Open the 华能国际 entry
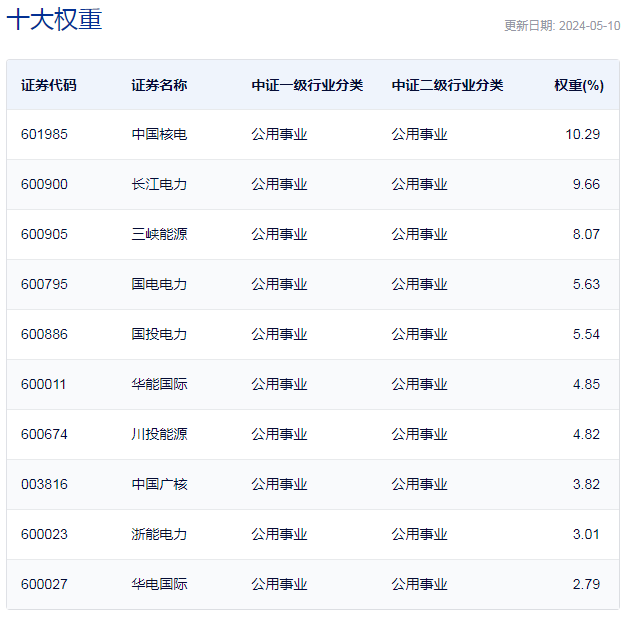Viewport: 626px width, 621px height. pyautogui.click(x=159, y=384)
